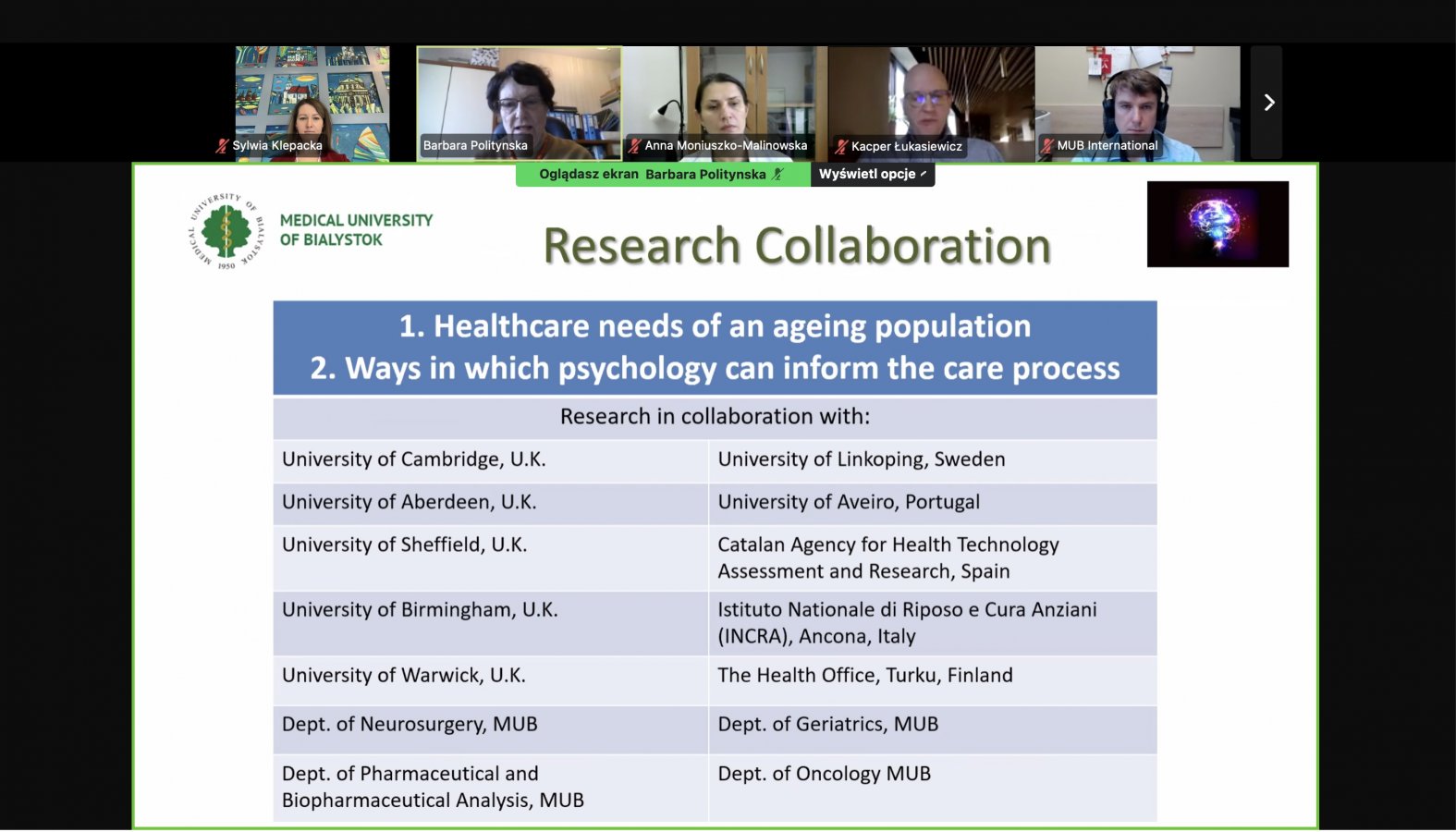1456x832 pixels.
Task: Click the 'Research in collaboration with:' header row
Action: 715,417
